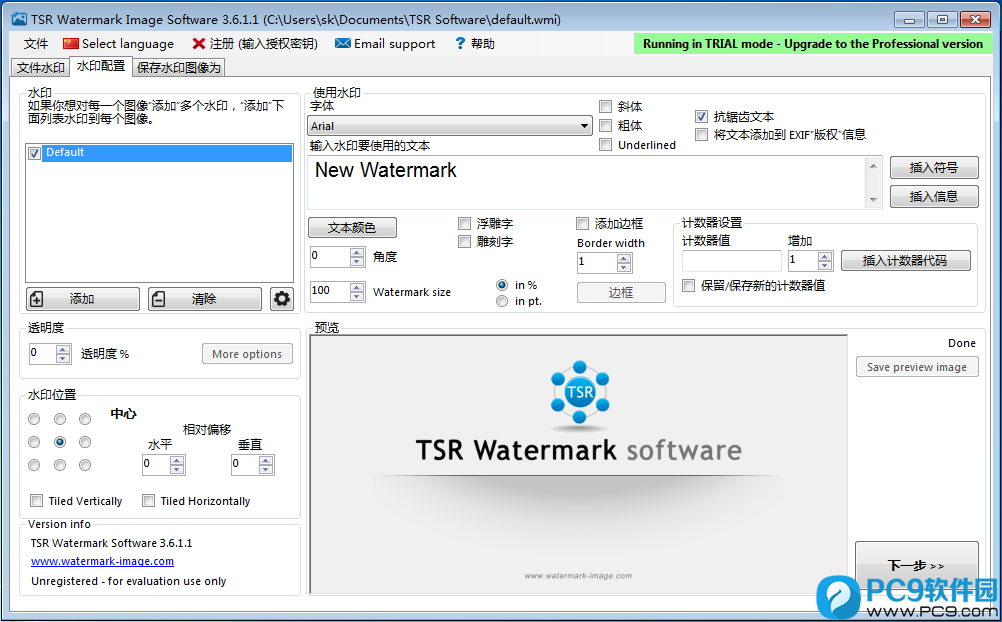Click the blue question mark help icon
Image resolution: width=1002 pixels, height=622 pixels.
click(459, 43)
